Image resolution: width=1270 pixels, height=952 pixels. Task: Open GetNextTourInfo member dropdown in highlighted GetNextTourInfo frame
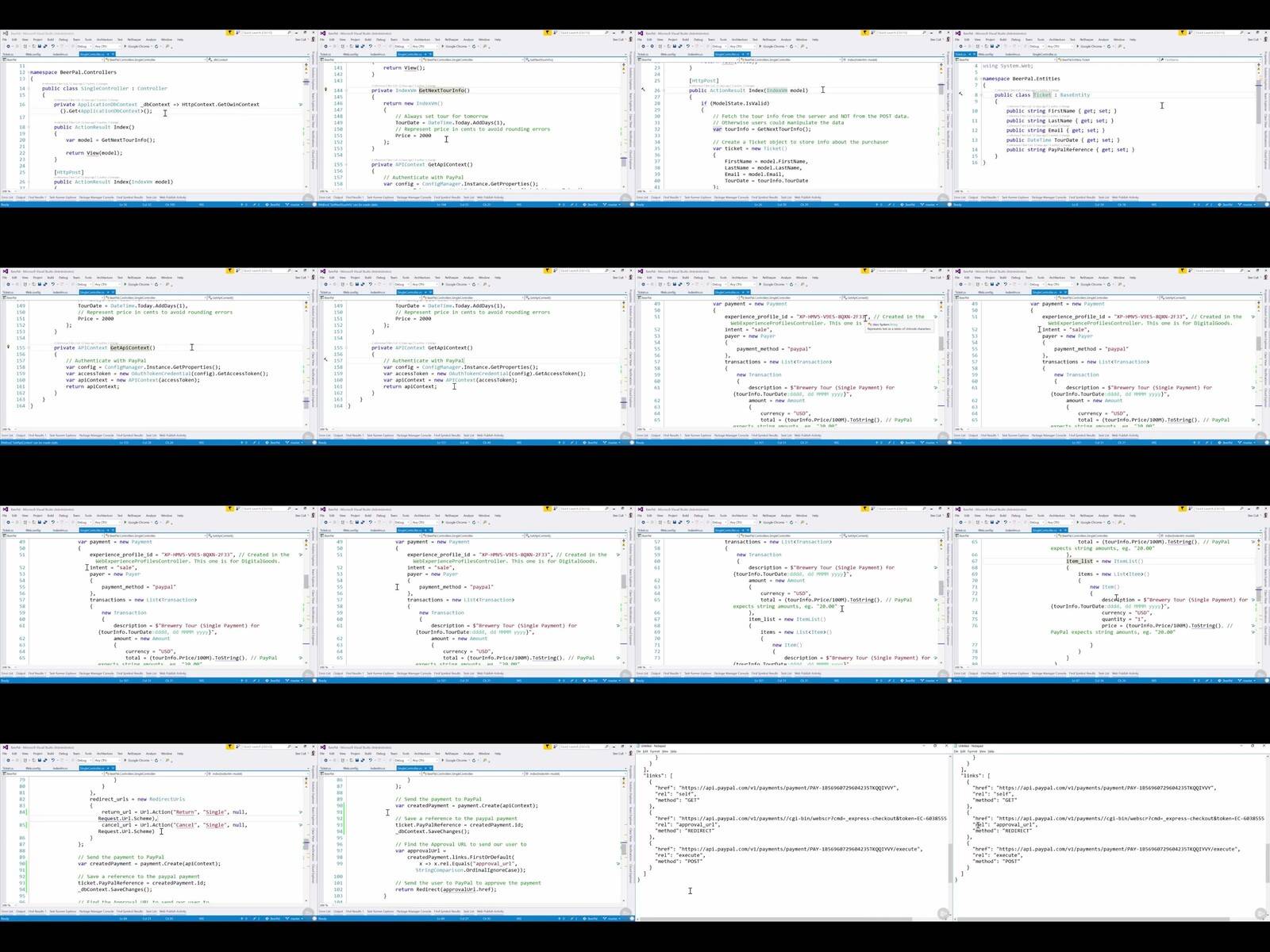576,59
